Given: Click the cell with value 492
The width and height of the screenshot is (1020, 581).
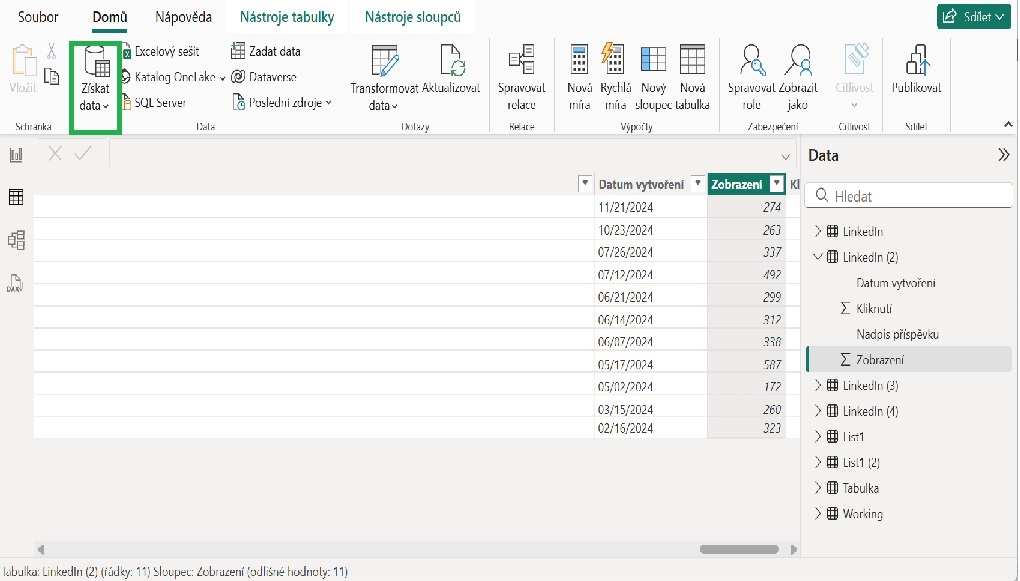Looking at the screenshot, I should tap(746, 275).
